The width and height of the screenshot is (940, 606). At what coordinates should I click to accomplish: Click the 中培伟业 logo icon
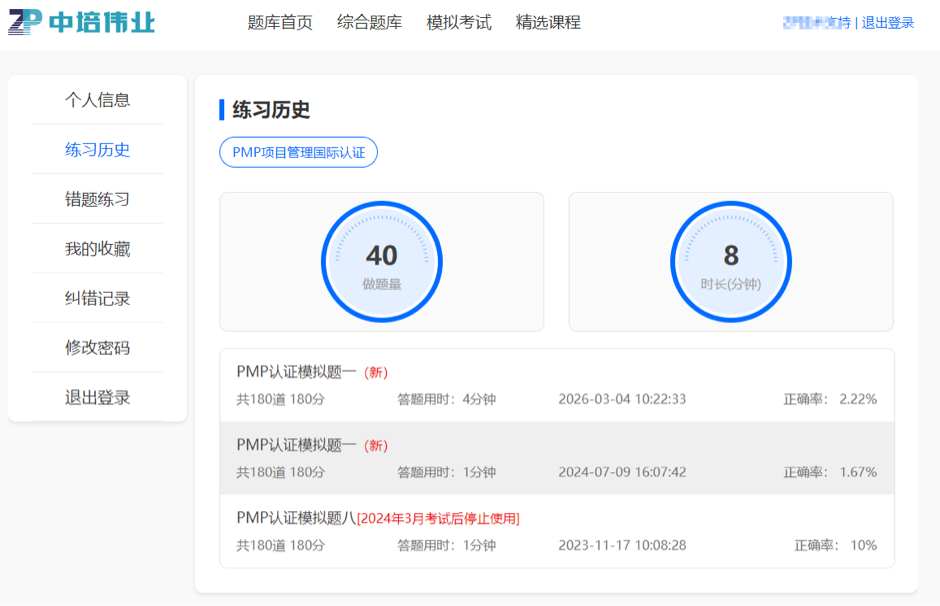point(26,21)
